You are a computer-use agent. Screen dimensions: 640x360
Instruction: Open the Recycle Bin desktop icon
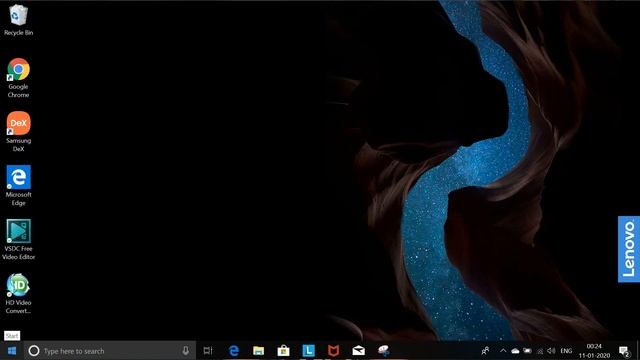click(18, 20)
